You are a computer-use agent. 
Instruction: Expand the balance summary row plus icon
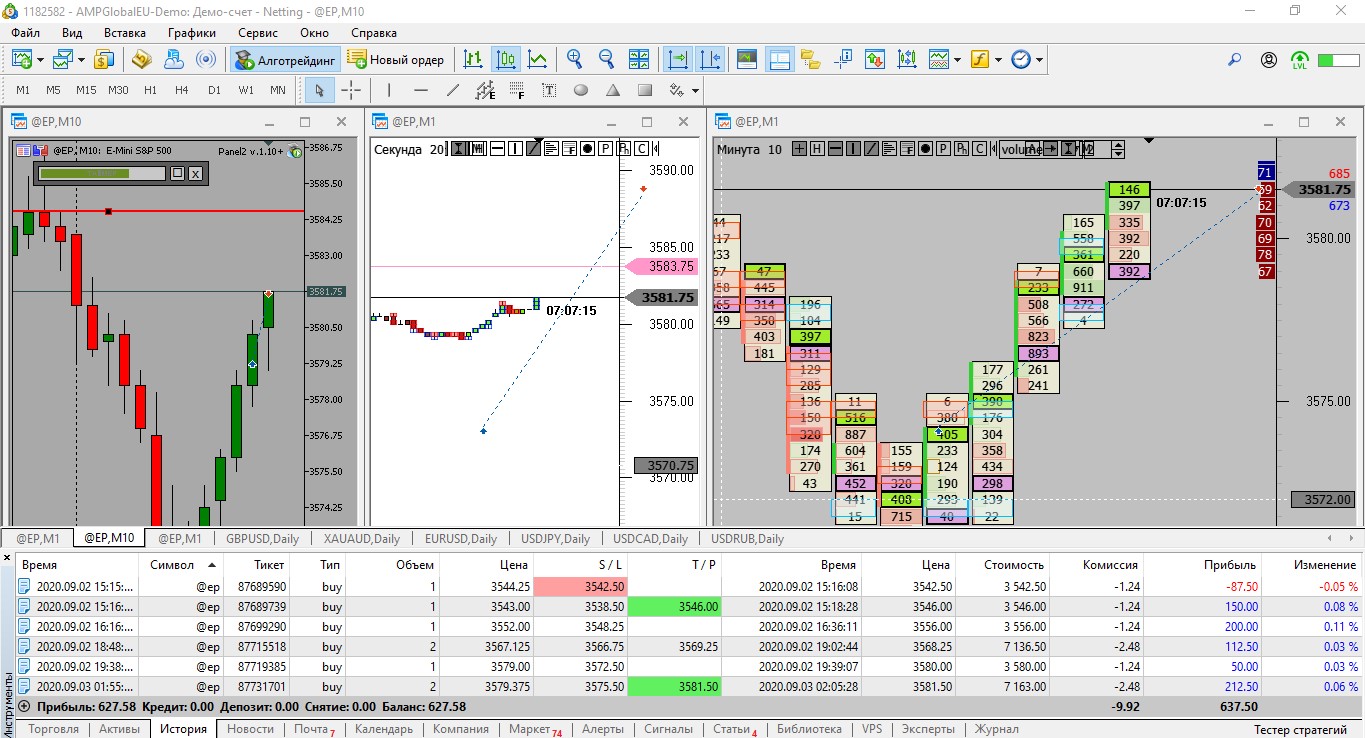point(25,707)
